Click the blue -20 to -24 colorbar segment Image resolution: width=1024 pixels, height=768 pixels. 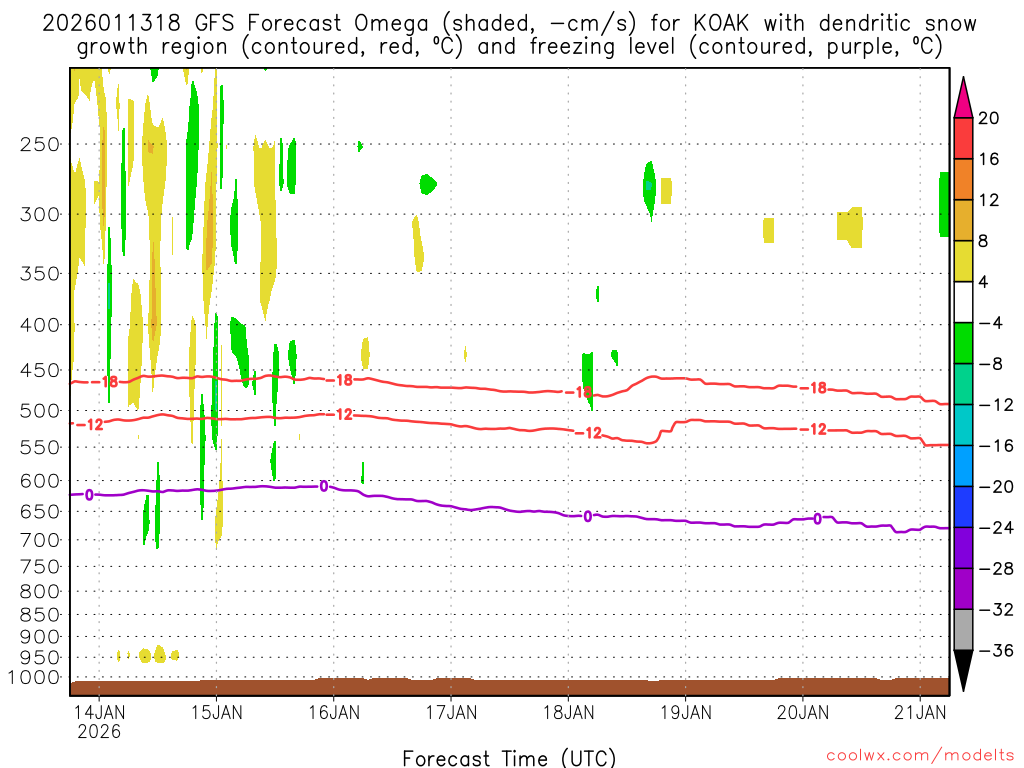click(963, 507)
